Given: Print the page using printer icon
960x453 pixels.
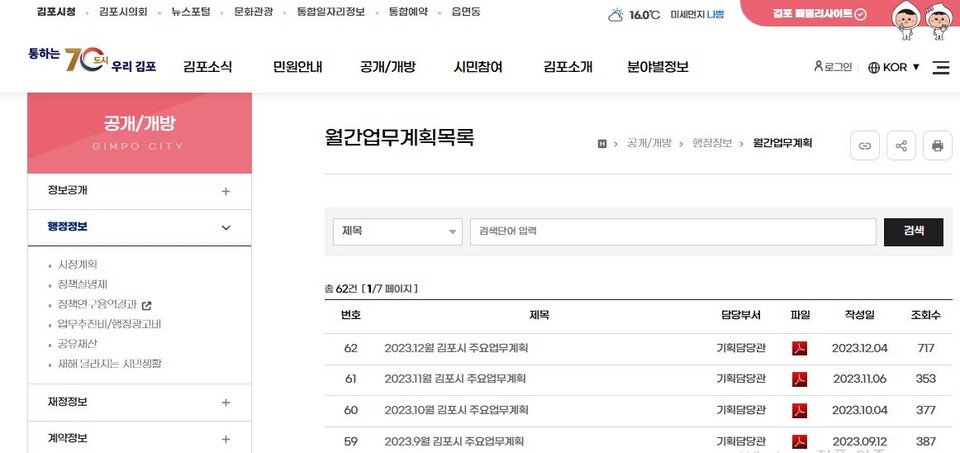Looking at the screenshot, I should (x=937, y=146).
